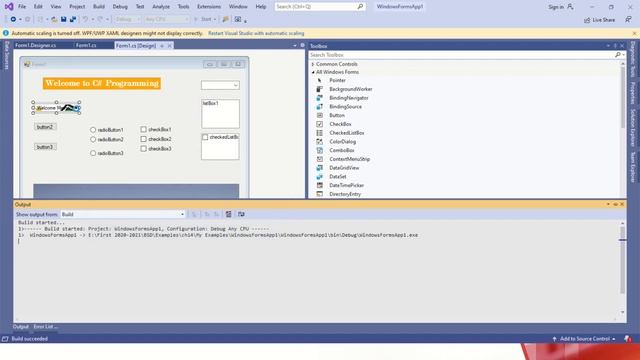Click the Save toolbar icon
The width and height of the screenshot is (640, 360).
pyautogui.click(x=64, y=19)
